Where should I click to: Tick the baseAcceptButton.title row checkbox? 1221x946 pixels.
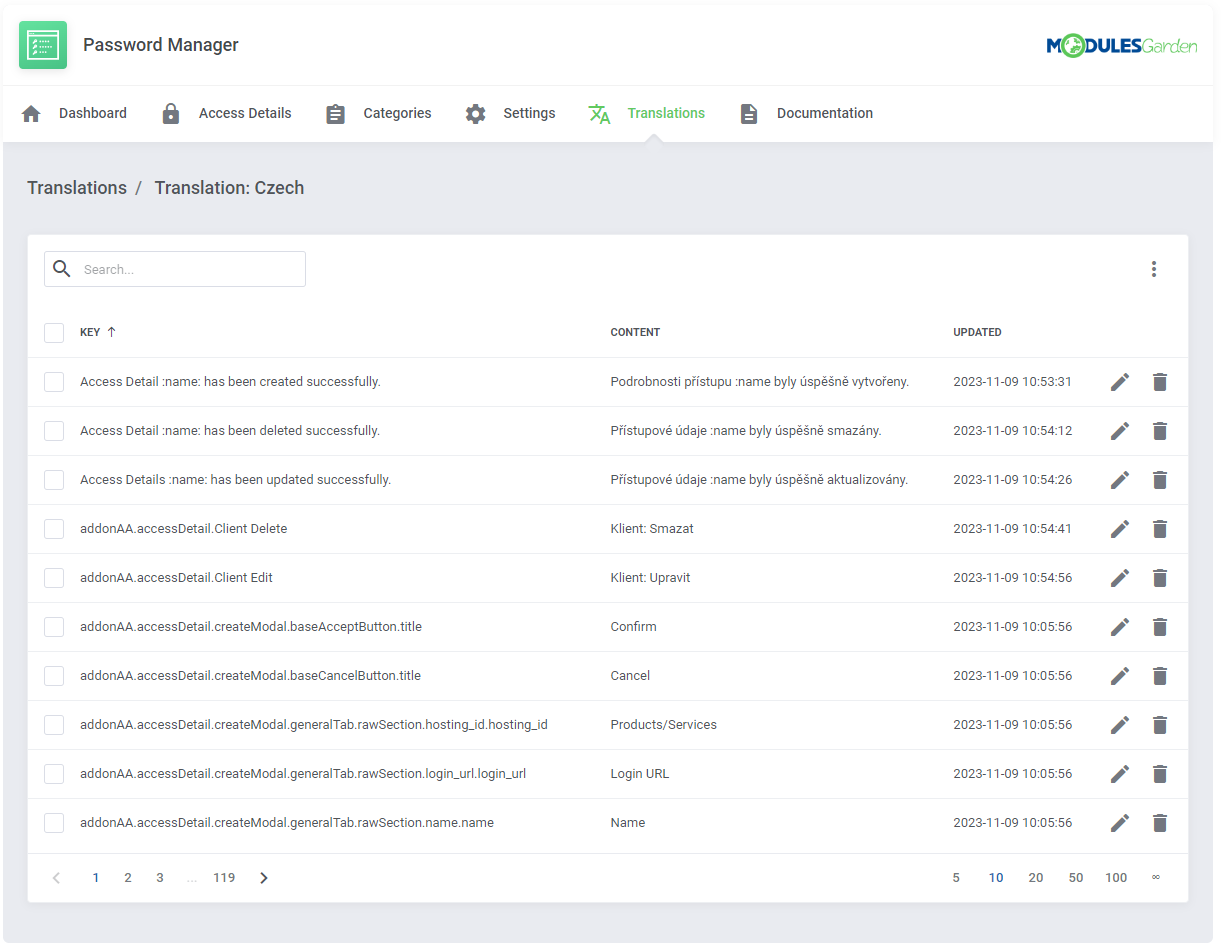[x=54, y=627]
